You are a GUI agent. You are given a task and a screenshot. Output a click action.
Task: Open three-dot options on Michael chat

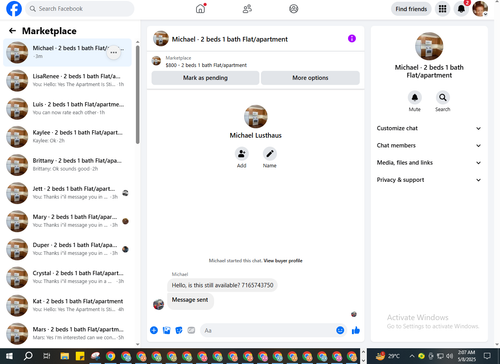coord(114,53)
